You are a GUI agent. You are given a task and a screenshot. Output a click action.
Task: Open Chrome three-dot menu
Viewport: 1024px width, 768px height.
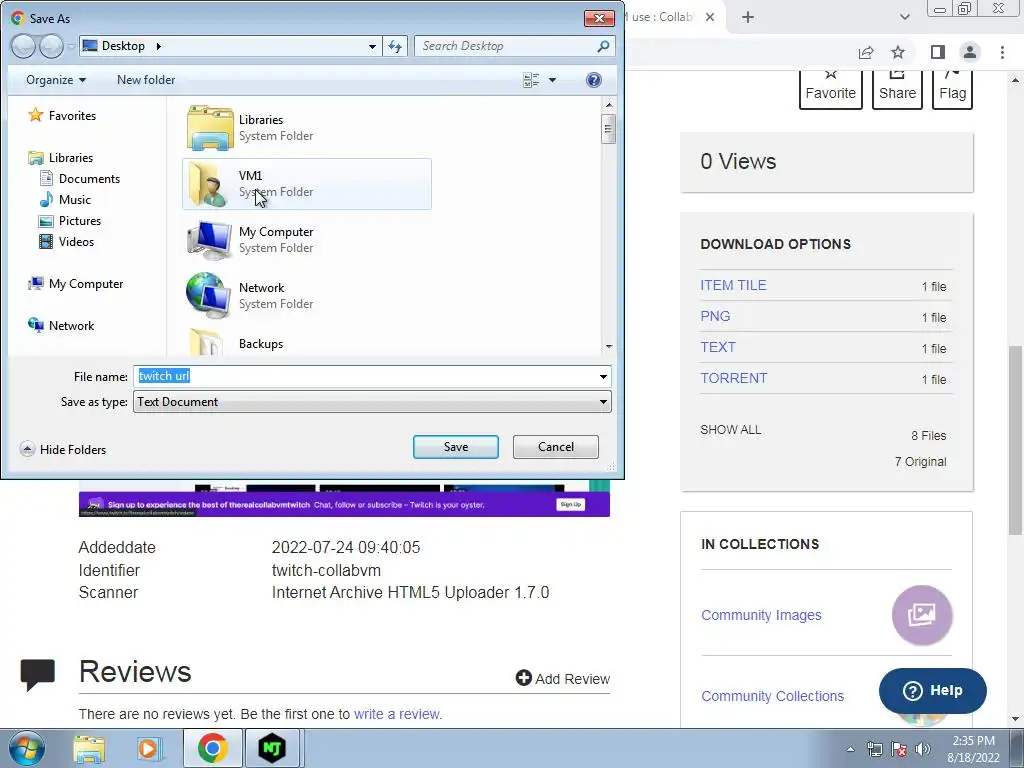point(1002,52)
